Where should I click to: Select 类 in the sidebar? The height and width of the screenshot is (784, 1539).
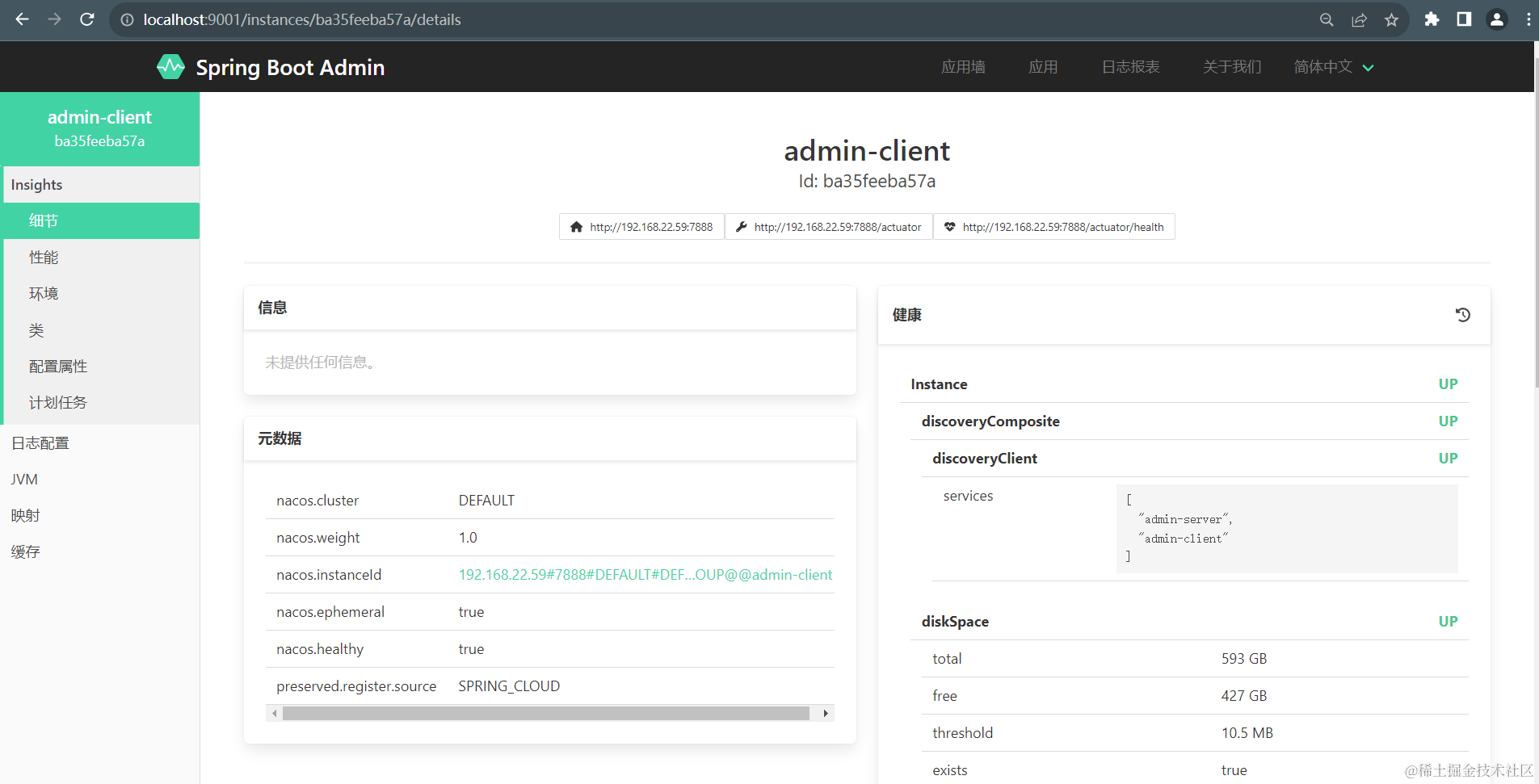coord(101,330)
